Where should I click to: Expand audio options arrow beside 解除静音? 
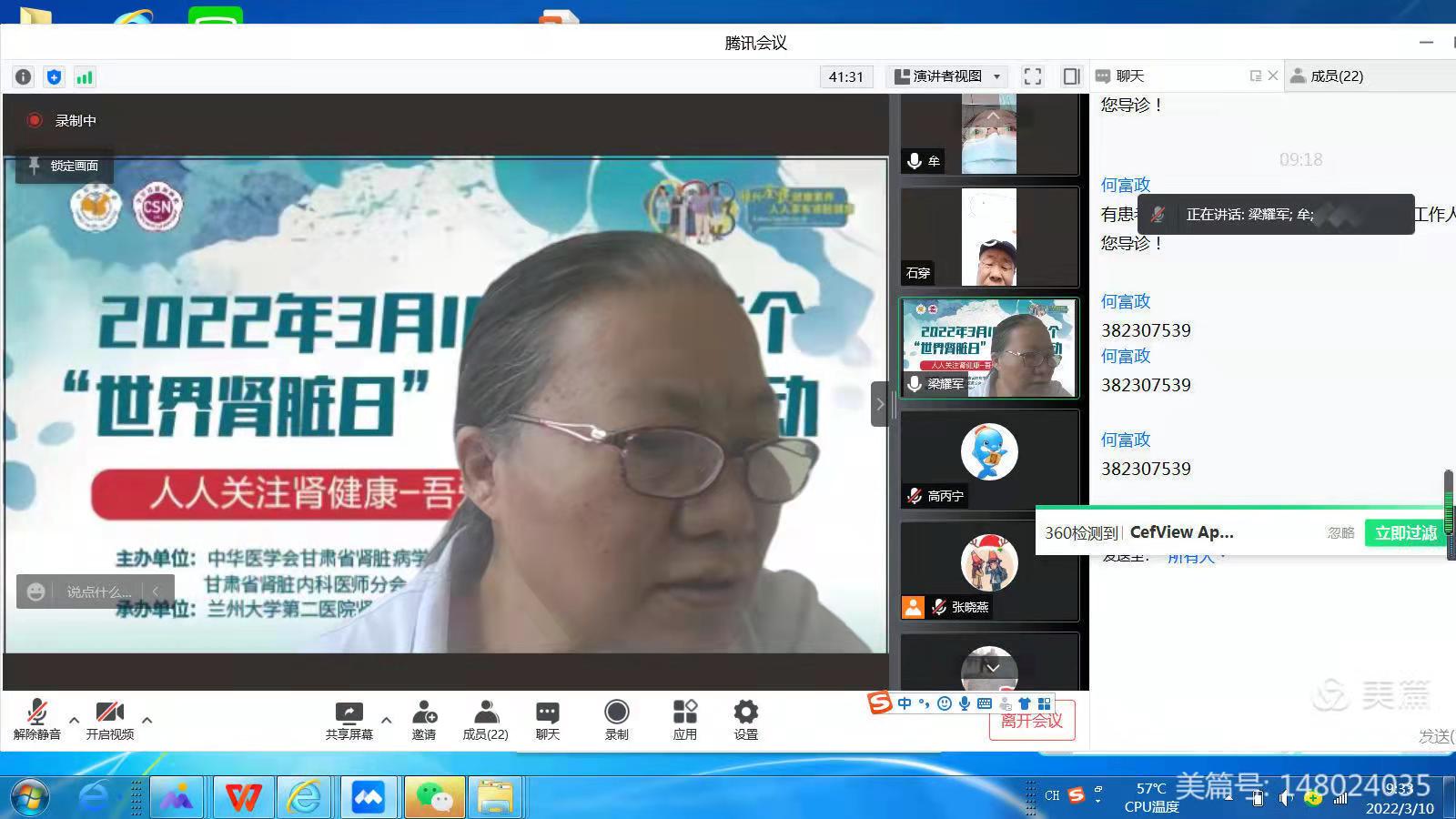[x=75, y=720]
